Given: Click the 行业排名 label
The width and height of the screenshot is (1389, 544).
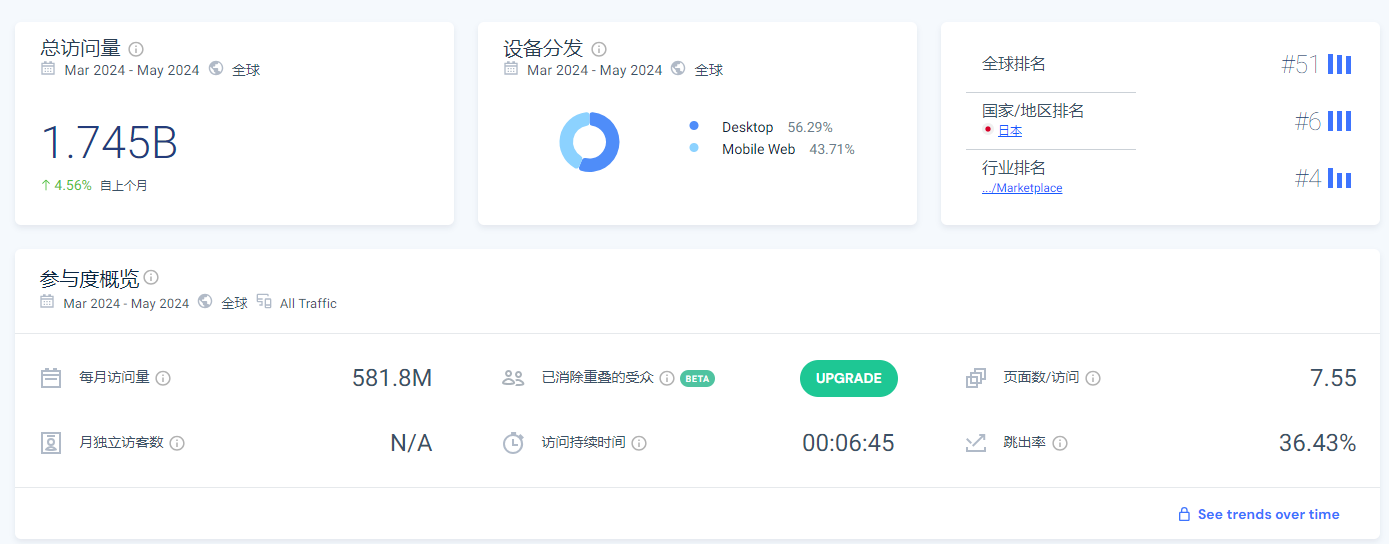Looking at the screenshot, I should coord(1014,168).
